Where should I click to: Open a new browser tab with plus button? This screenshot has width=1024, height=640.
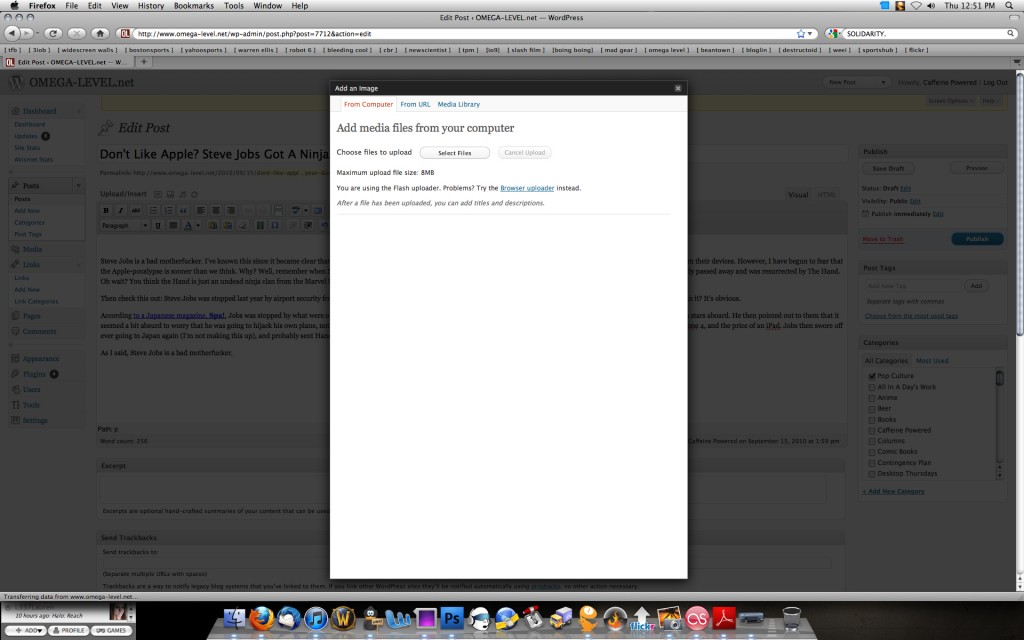pyautogui.click(x=144, y=62)
